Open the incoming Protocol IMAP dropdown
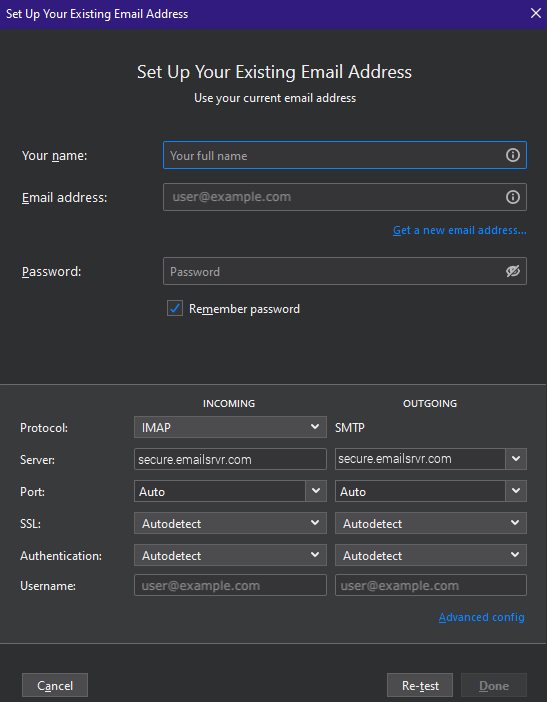Screen dimensions: 547x702 click(x=230, y=427)
